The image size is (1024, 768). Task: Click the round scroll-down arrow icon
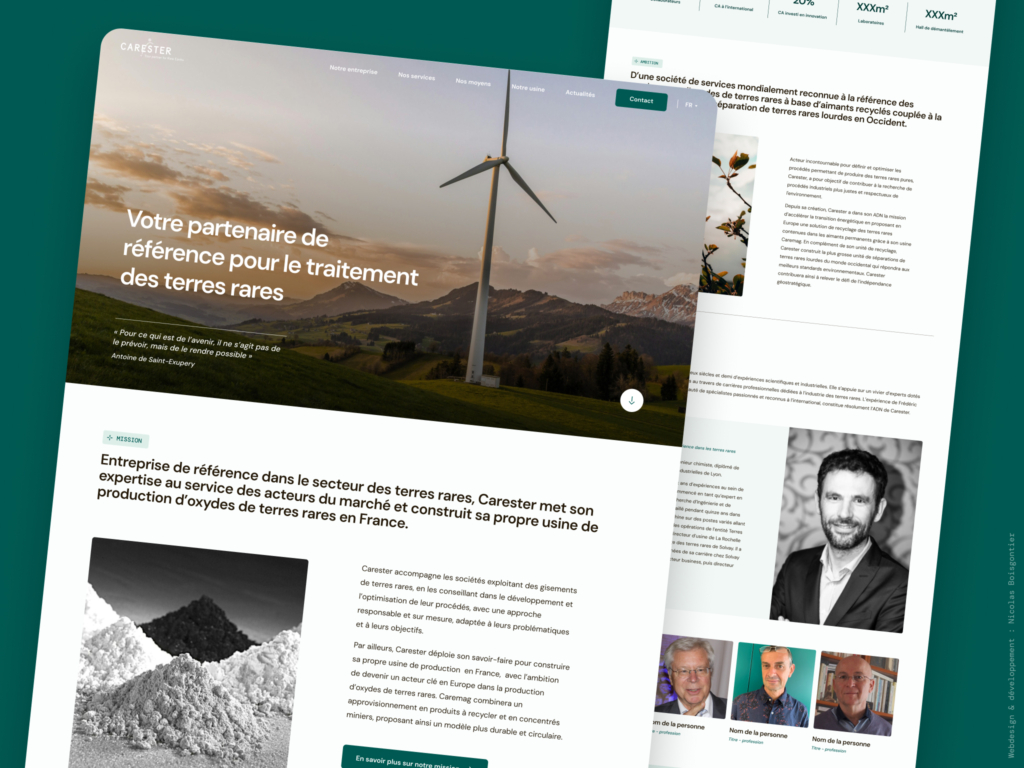click(632, 400)
